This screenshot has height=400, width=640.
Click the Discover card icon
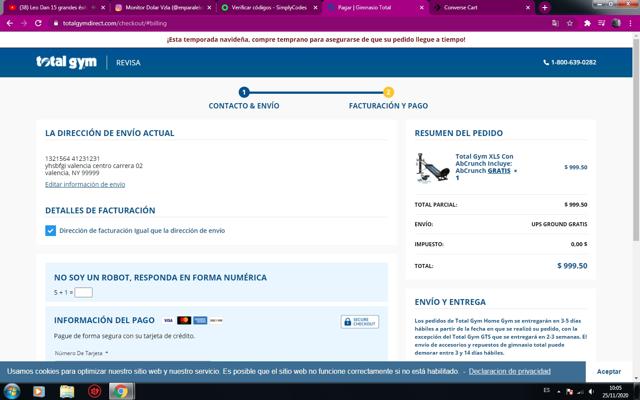[x=216, y=320]
